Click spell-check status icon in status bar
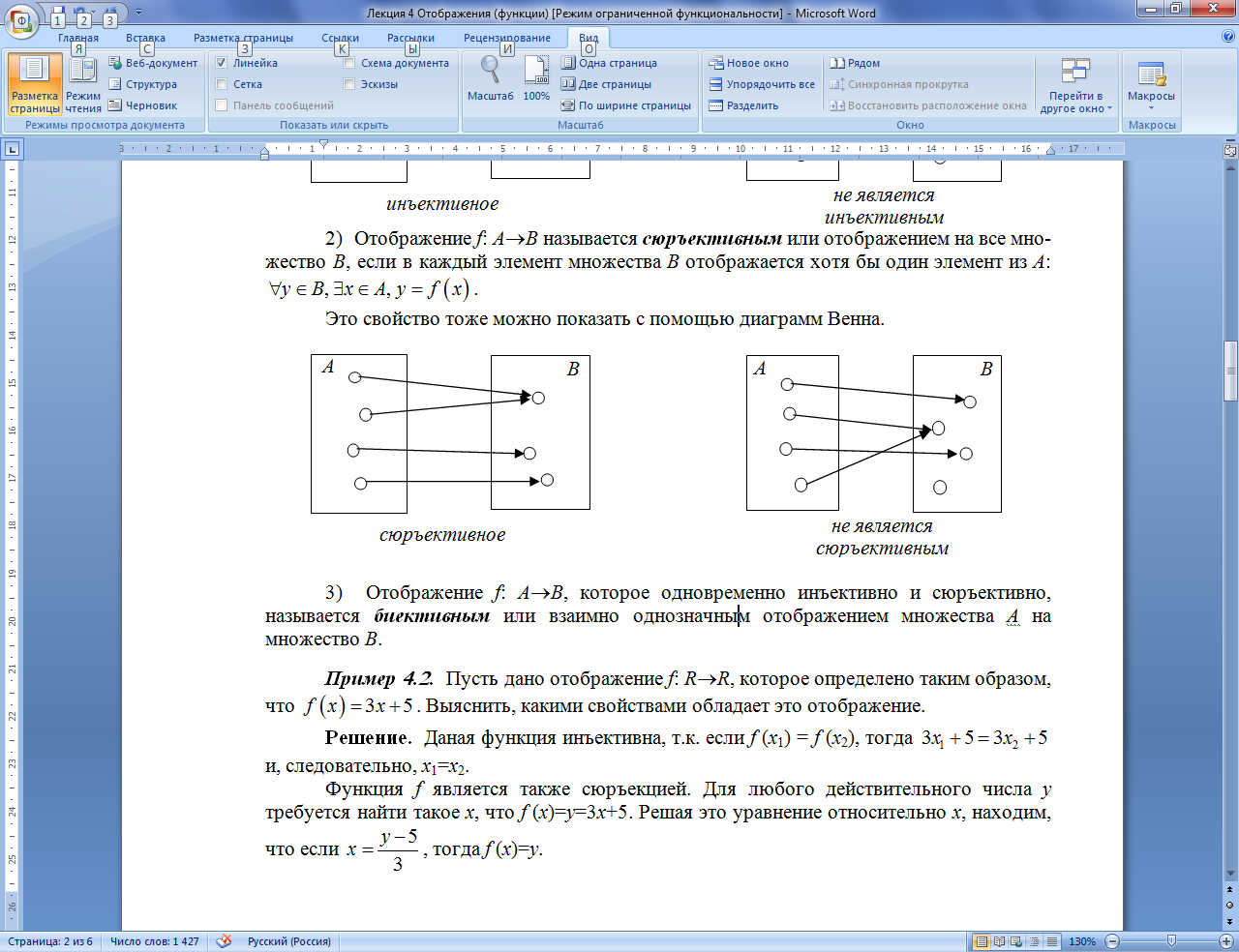 [x=224, y=940]
